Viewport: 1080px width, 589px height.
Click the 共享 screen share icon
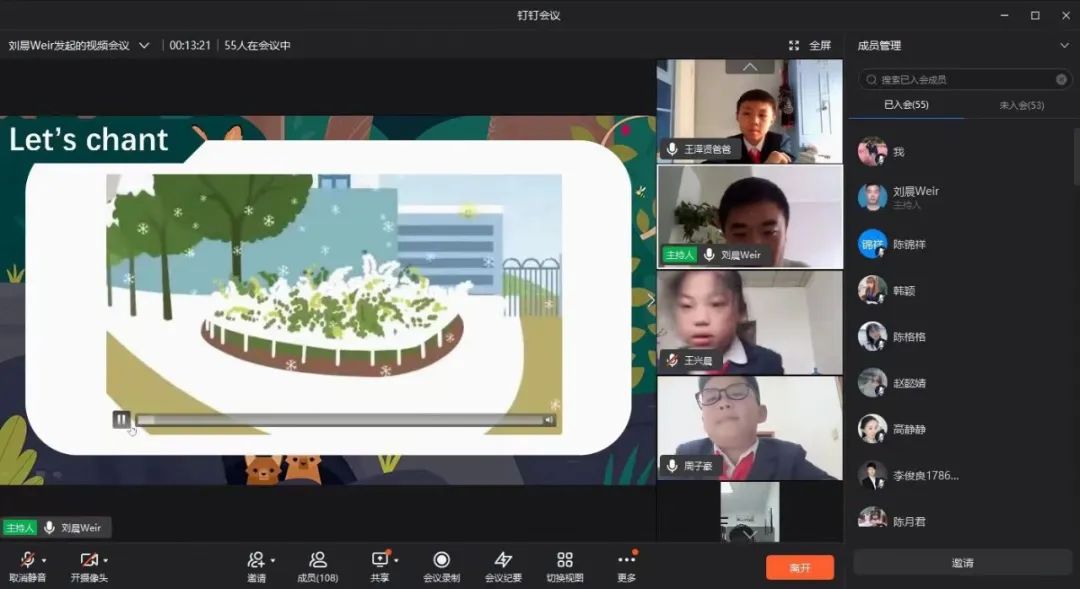coord(380,561)
